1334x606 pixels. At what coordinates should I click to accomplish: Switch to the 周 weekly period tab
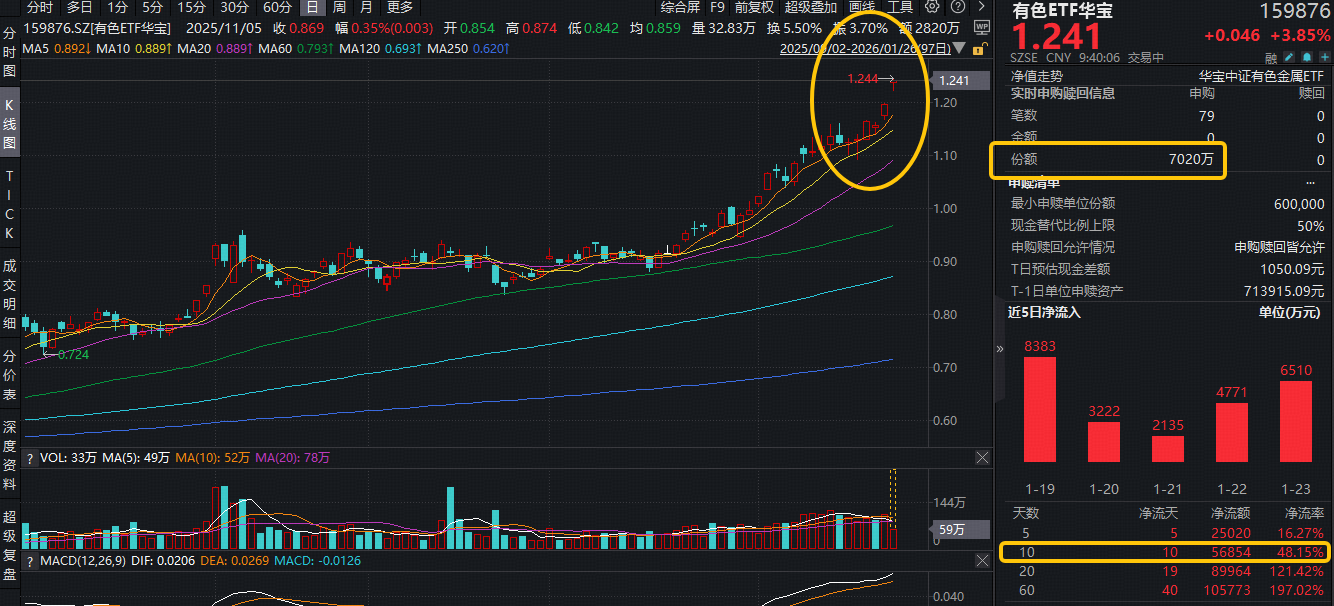coord(338,7)
